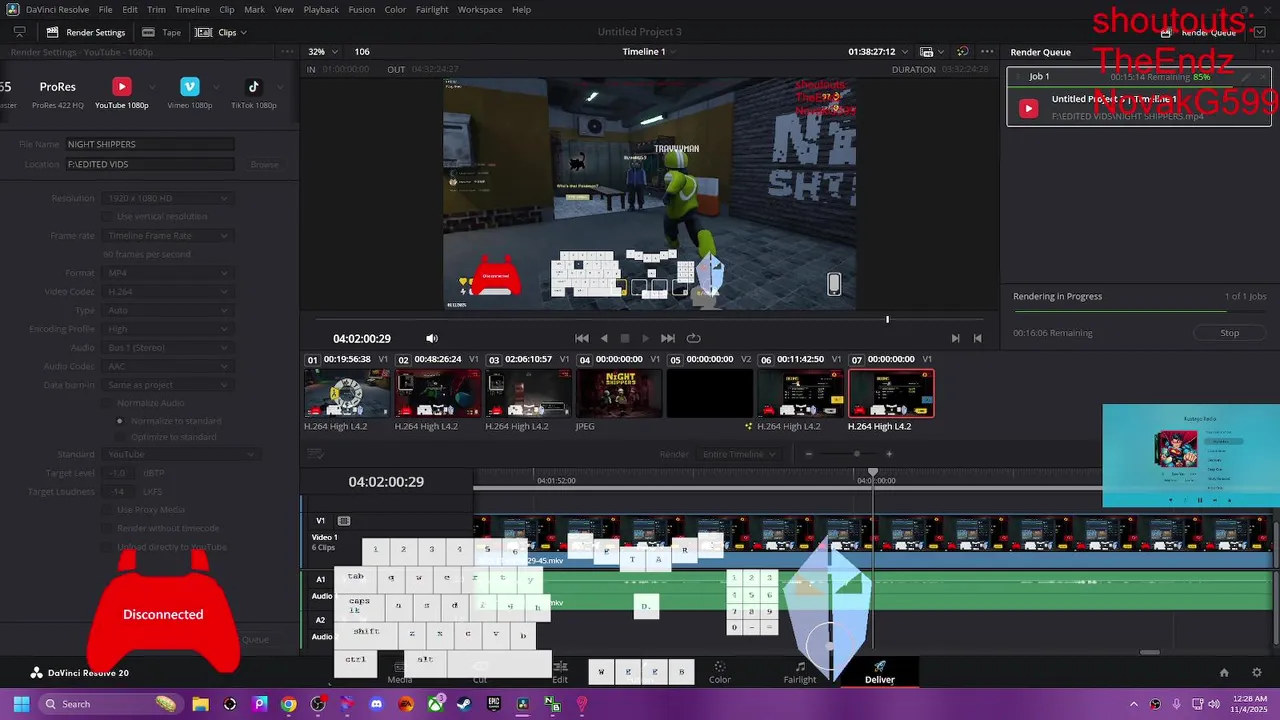This screenshot has width=1280, height=720.
Task: Select Optimize to standard radio button
Action: pyautogui.click(x=122, y=437)
